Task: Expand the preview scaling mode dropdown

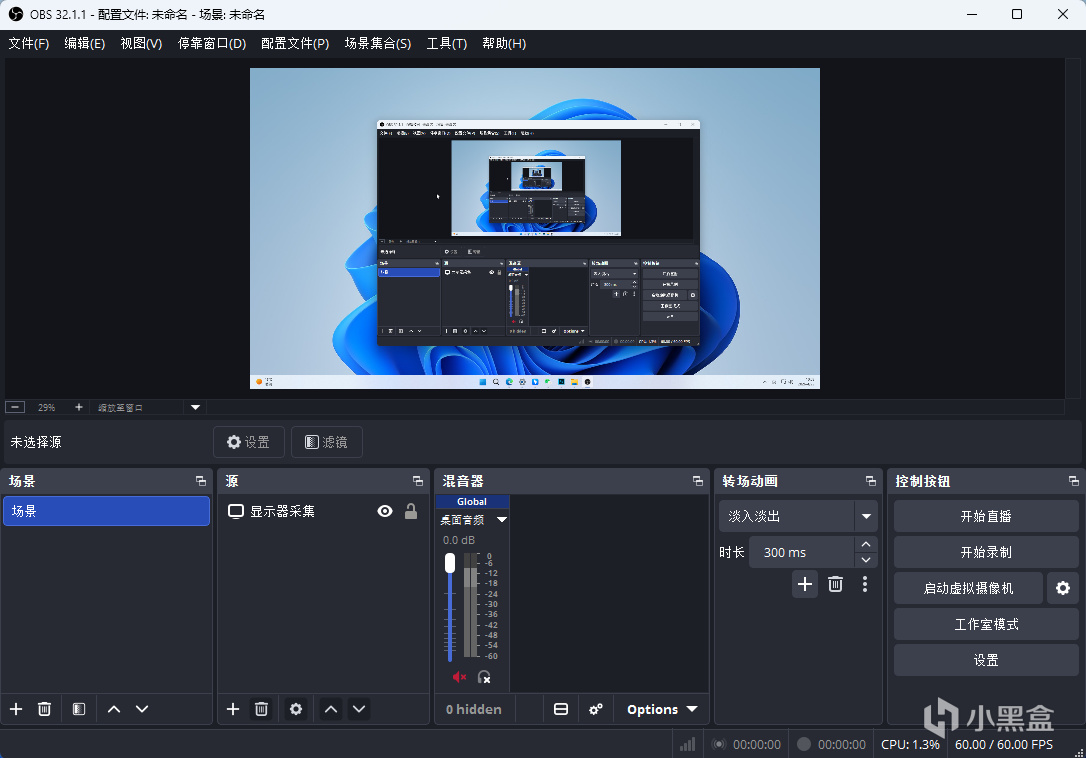Action: (195, 407)
